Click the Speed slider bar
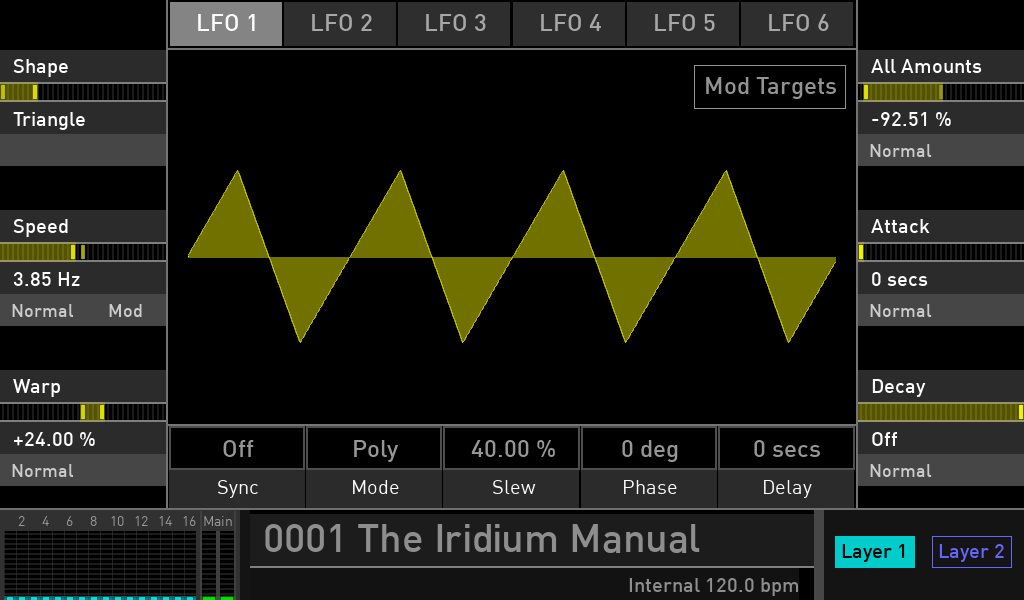Viewport: 1024px width, 600px height. (x=83, y=252)
